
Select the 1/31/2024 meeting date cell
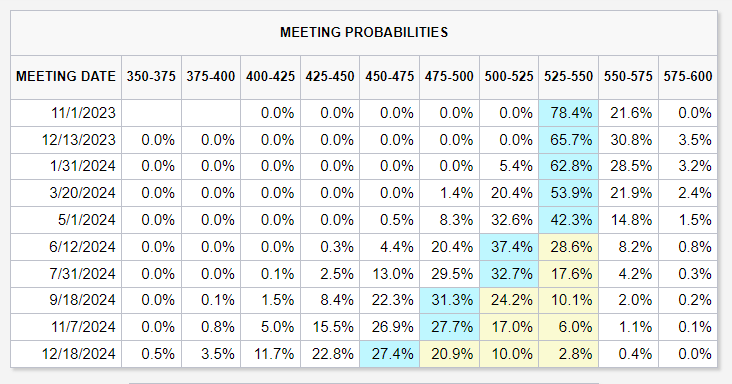coord(66,167)
